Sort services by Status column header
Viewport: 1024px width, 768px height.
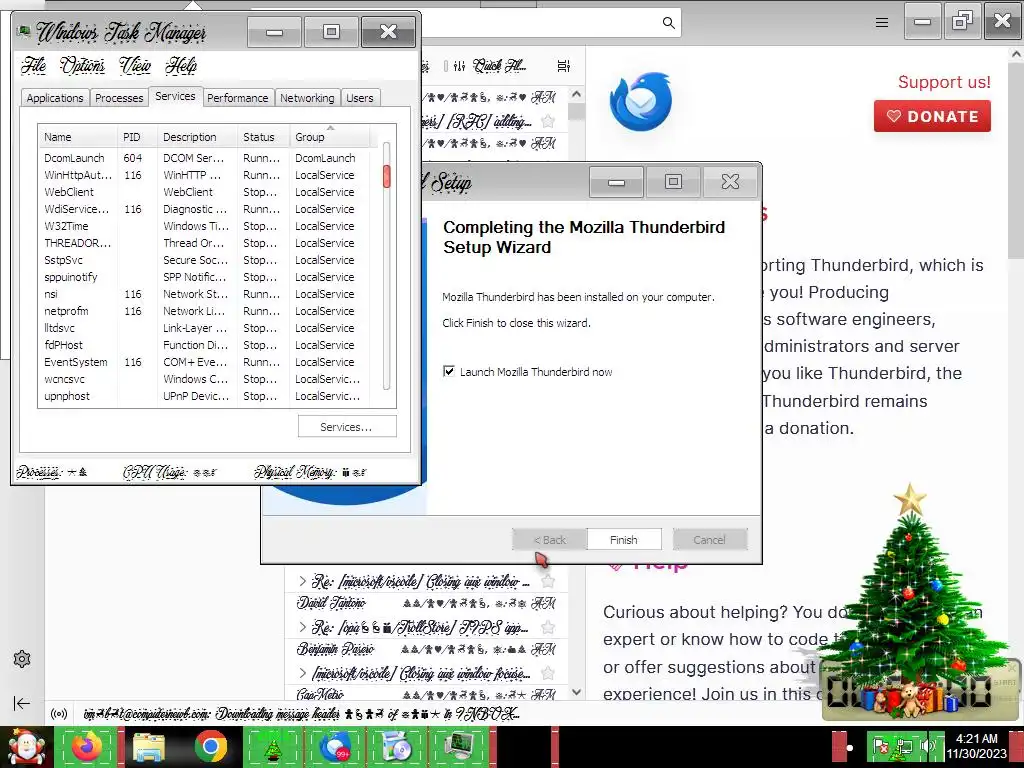(263, 137)
